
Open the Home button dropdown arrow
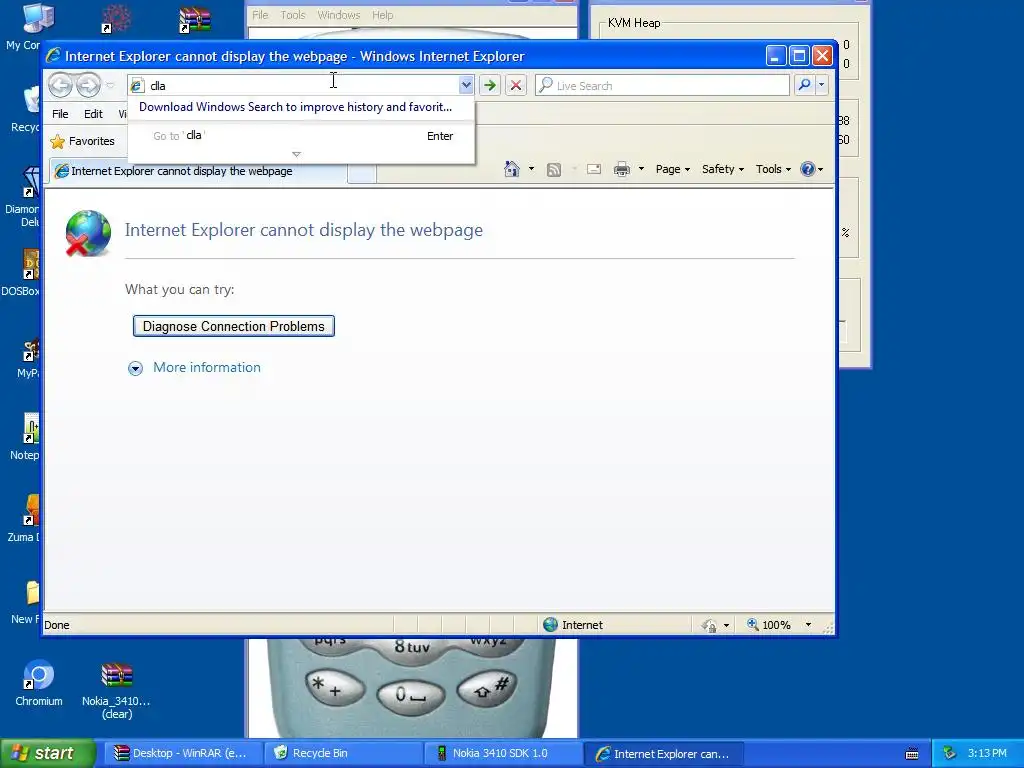coord(531,169)
